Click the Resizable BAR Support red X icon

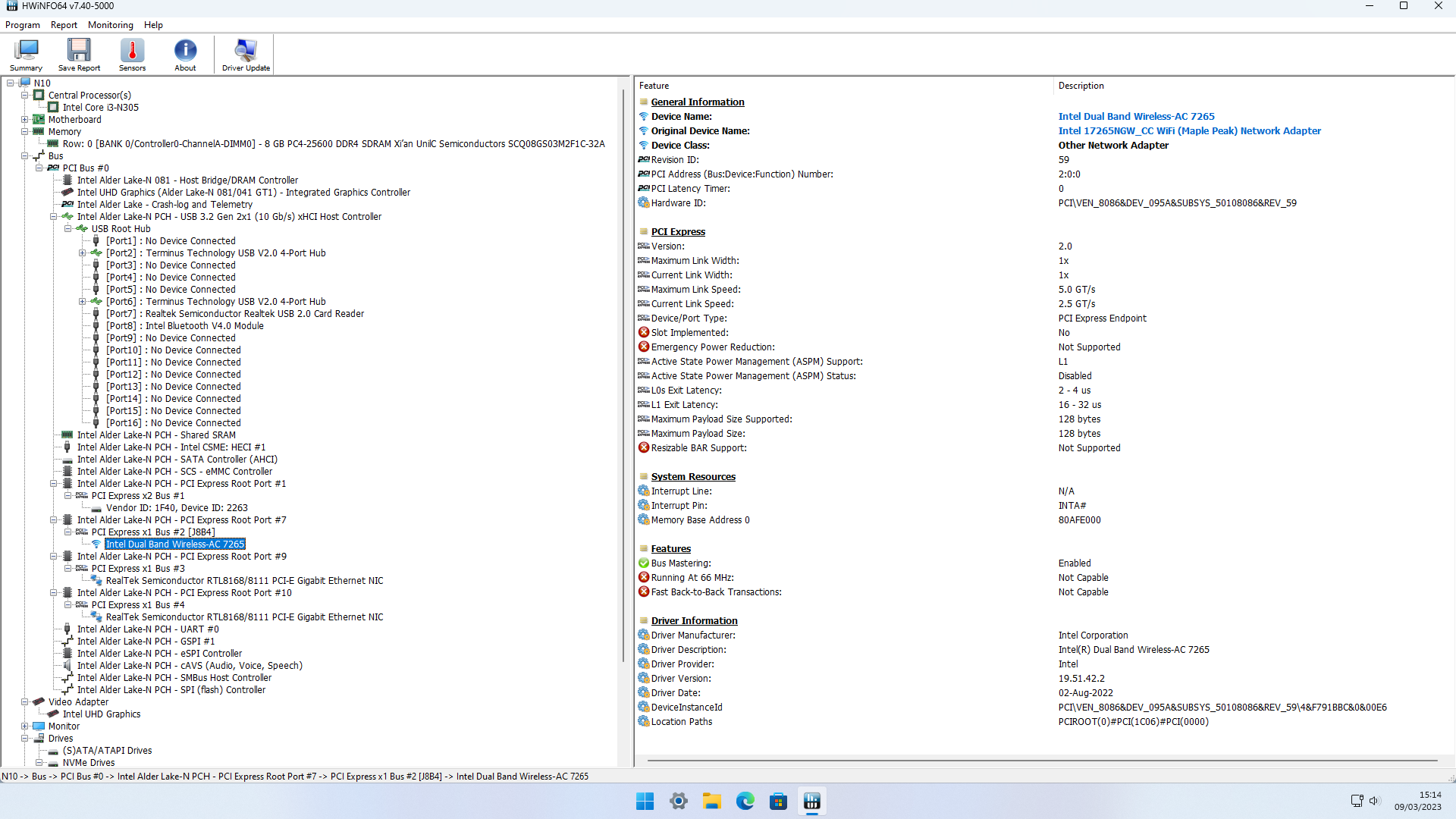pos(643,448)
